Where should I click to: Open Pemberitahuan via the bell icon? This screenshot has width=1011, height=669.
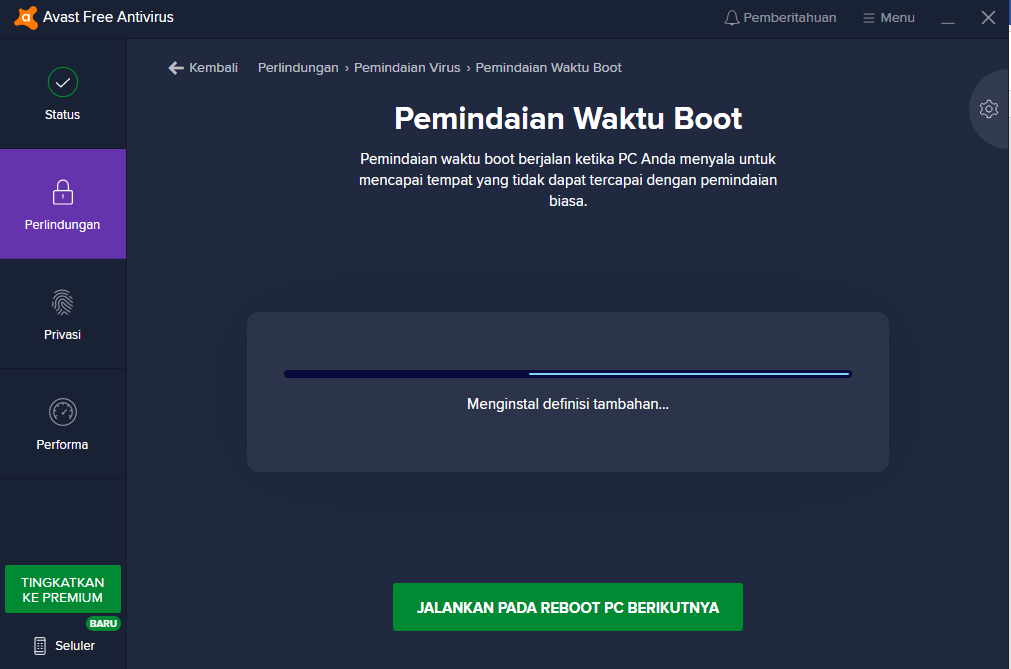(732, 17)
